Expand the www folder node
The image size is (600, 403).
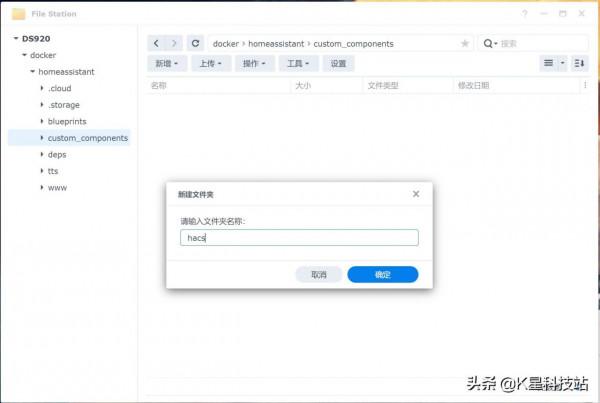42,187
